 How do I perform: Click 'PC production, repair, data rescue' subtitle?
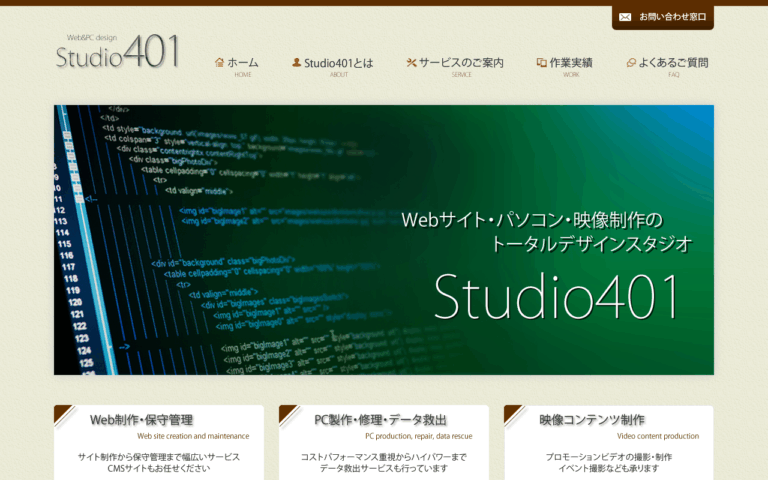tap(419, 436)
